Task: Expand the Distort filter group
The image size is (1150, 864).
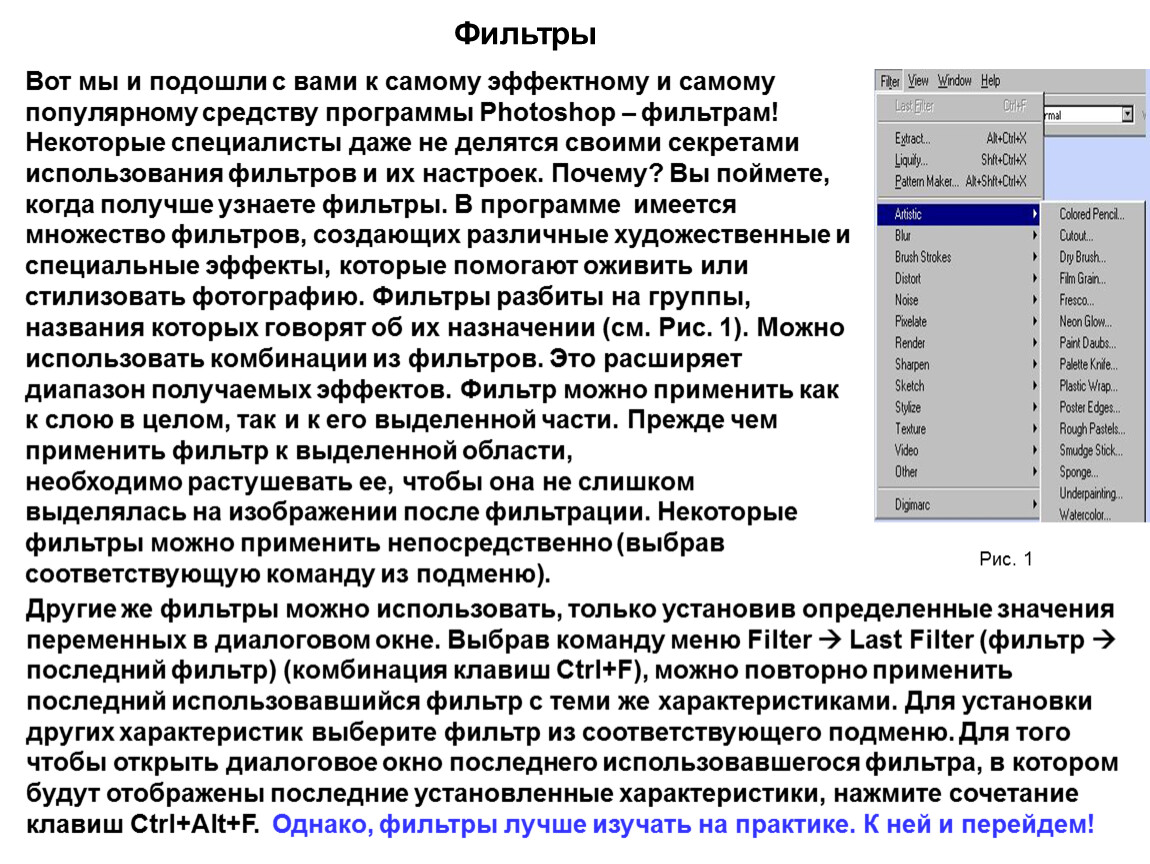Action: tap(959, 279)
